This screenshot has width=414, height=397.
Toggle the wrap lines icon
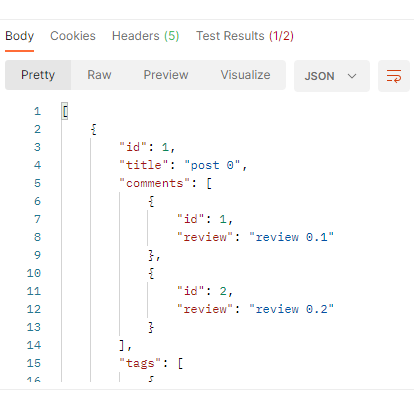click(394, 76)
